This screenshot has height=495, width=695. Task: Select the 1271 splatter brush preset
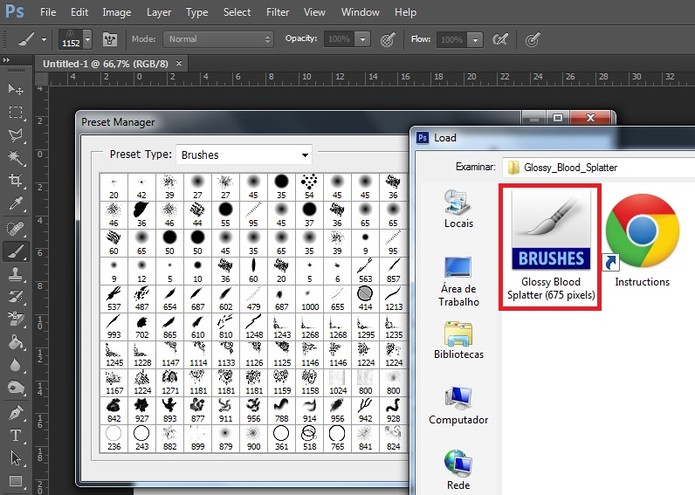tap(170, 382)
